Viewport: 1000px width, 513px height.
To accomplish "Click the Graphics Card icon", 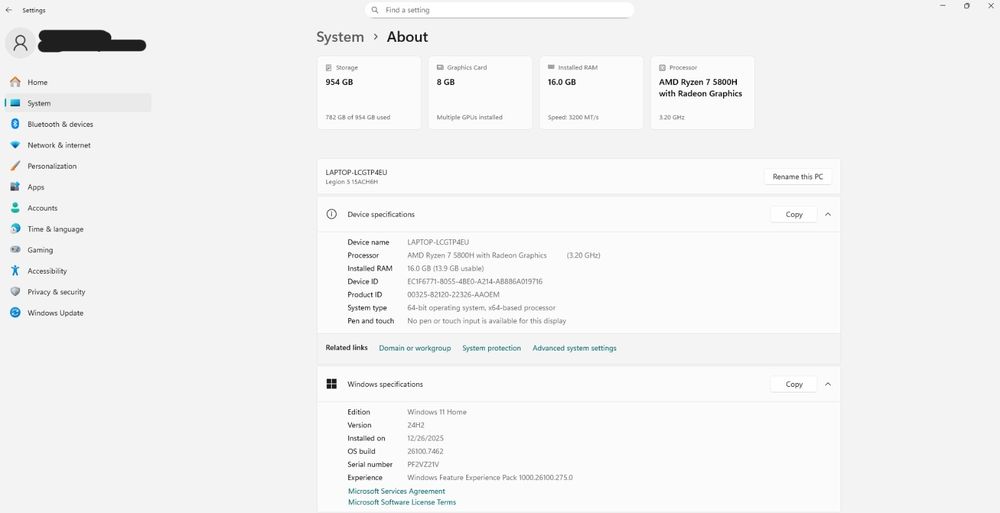I will point(440,67).
